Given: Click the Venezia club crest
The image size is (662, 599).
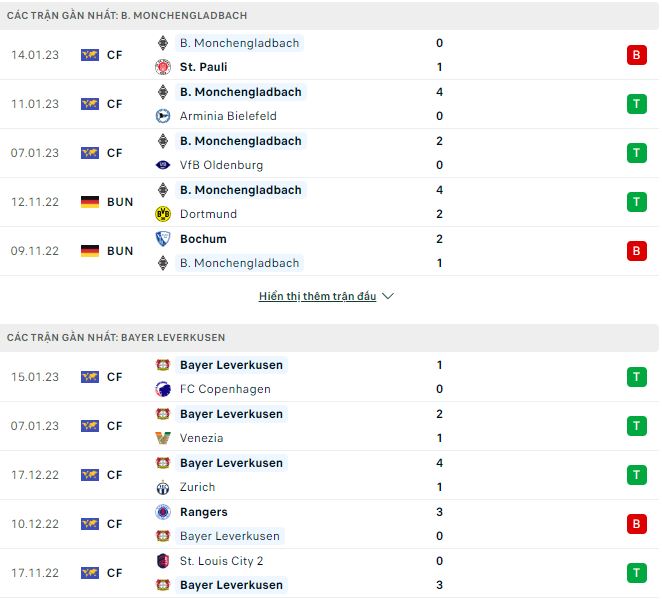Looking at the screenshot, I should (163, 438).
